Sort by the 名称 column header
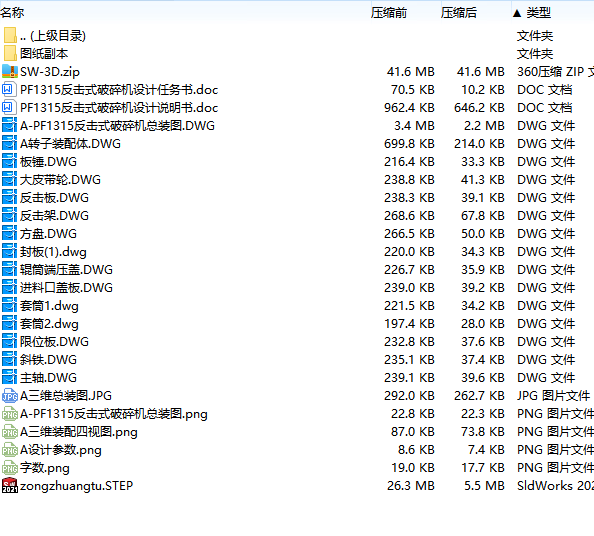The width and height of the screenshot is (594, 536). pyautogui.click(x=12, y=13)
